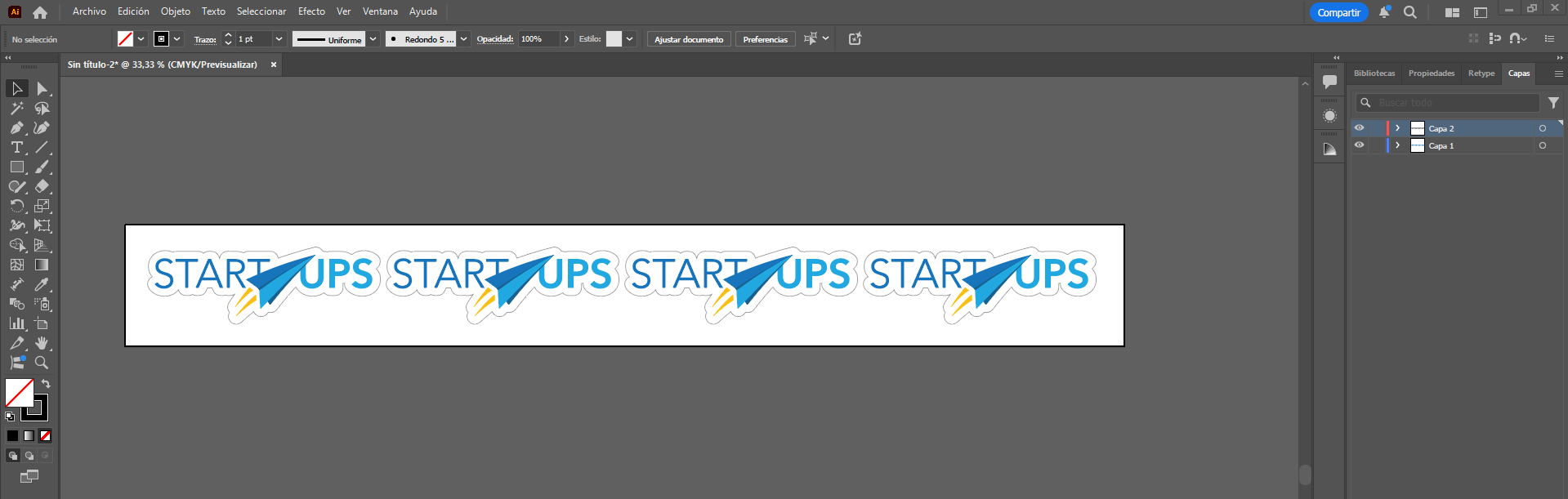Select the Paintbrush tool

click(x=42, y=167)
